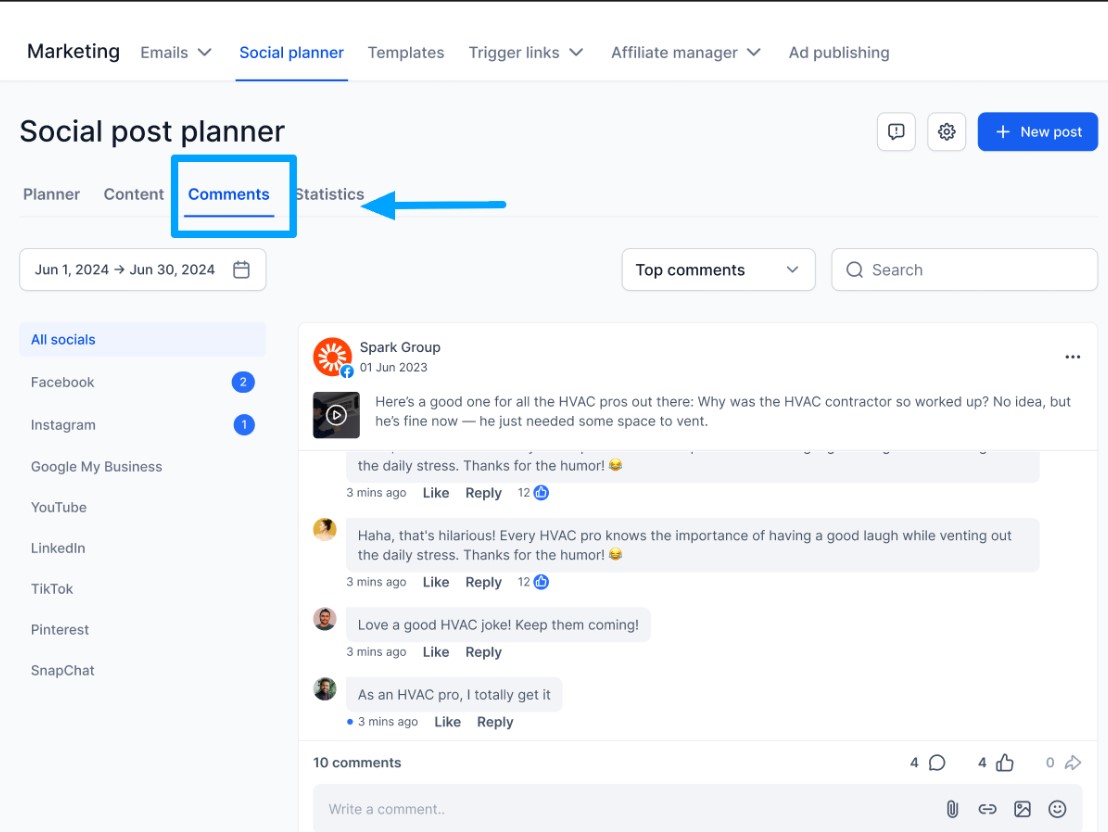Expand Affiliate manager dropdown

pyautogui.click(x=685, y=52)
